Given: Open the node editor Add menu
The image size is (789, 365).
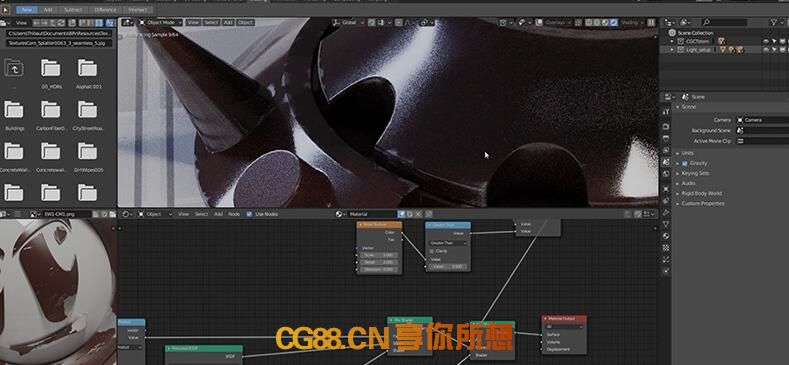Looking at the screenshot, I should (x=218, y=214).
